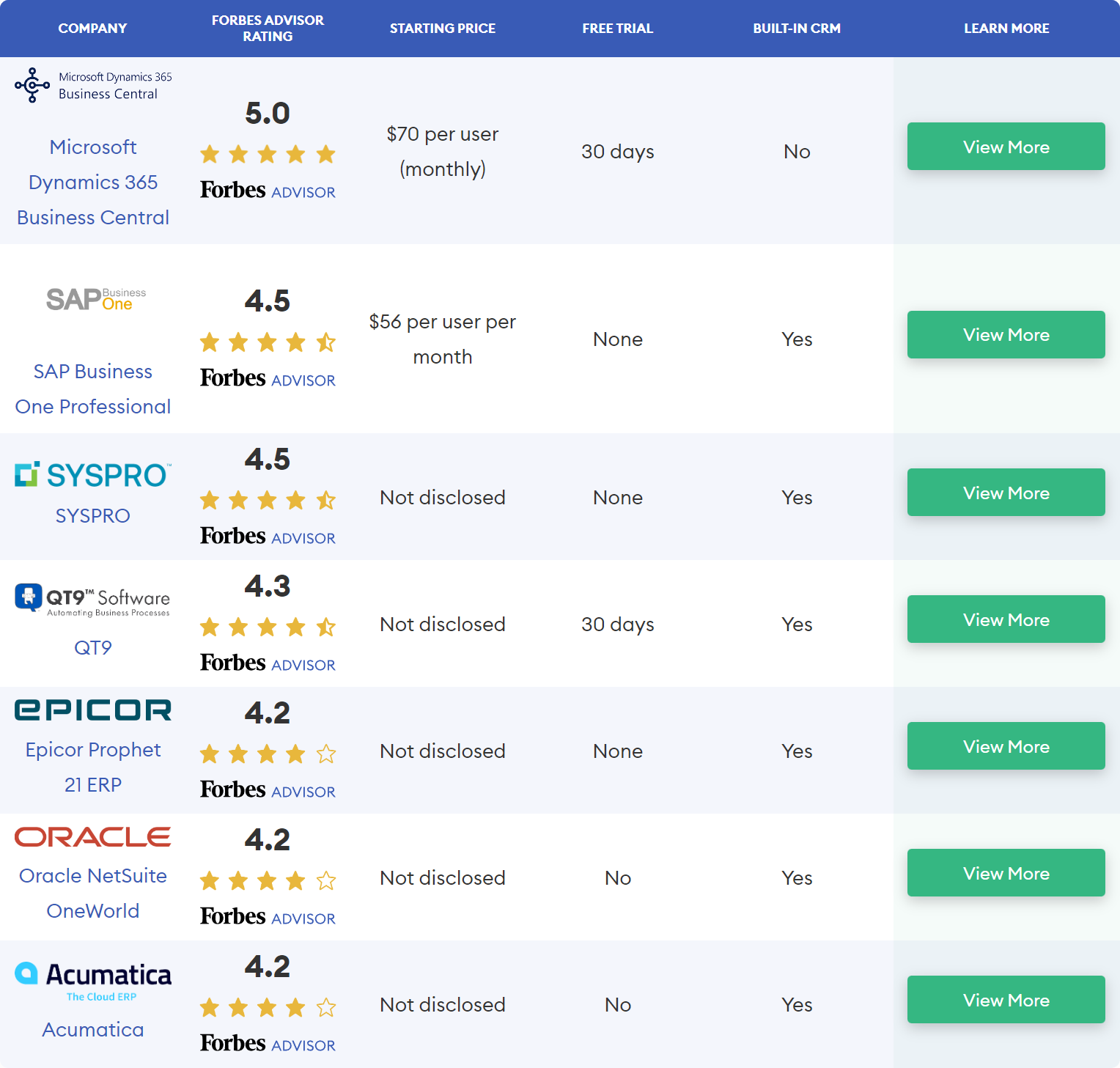Click View More for SYSPRO
This screenshot has height=1068, width=1120.
[x=1006, y=493]
